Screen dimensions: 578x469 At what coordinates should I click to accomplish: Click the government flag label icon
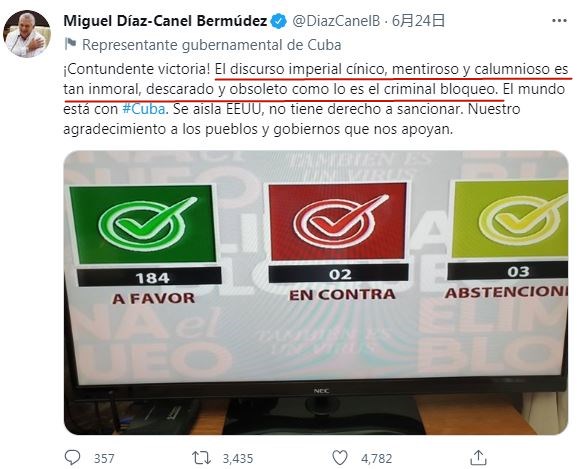click(70, 44)
